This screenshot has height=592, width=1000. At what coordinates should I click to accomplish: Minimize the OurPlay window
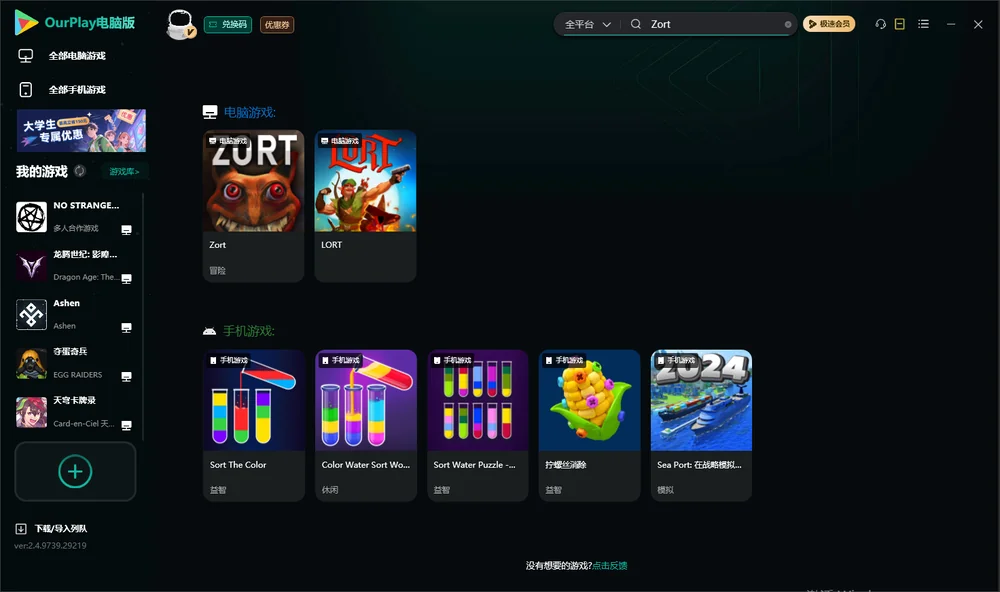click(x=951, y=24)
